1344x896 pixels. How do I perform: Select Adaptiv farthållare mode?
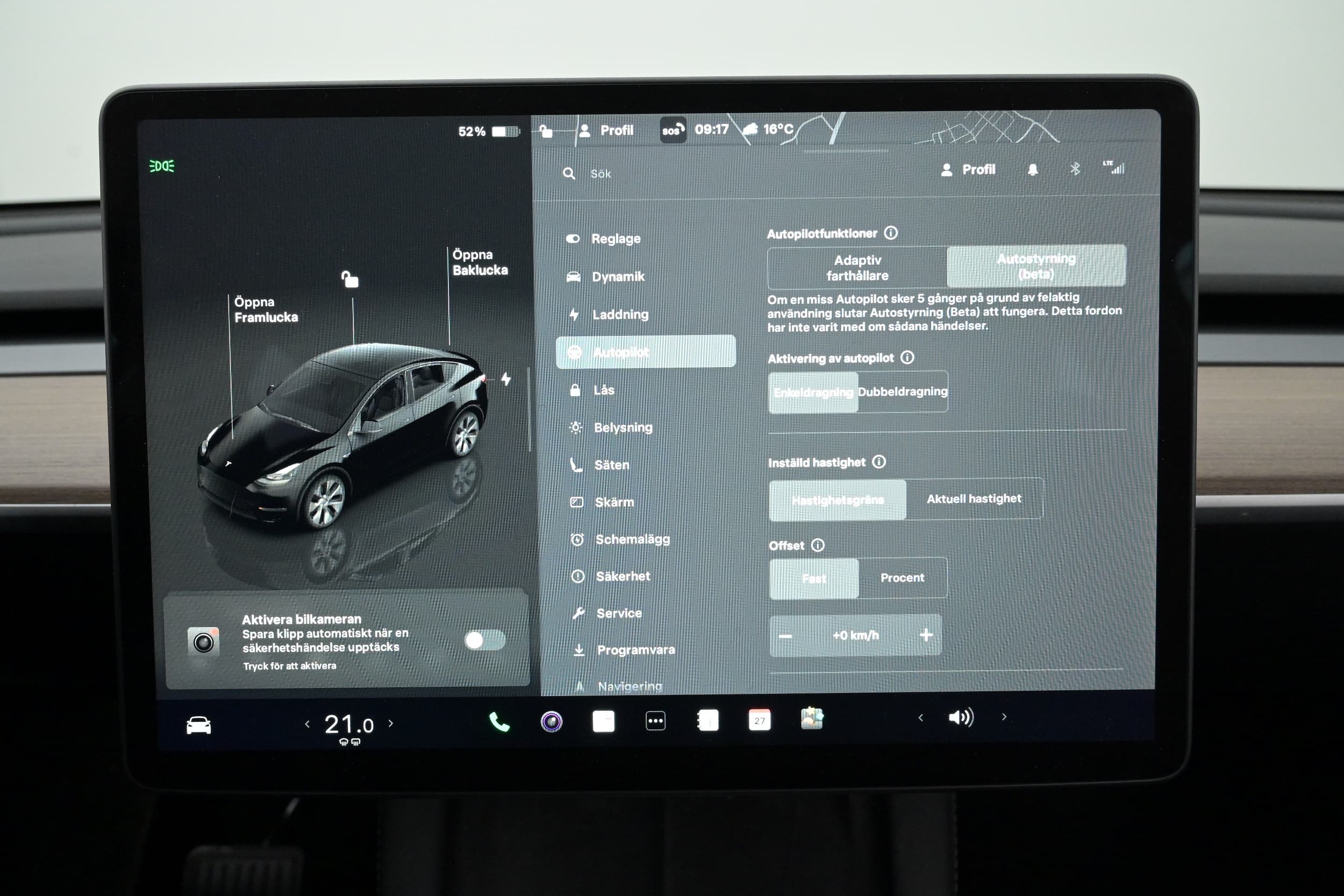857,268
